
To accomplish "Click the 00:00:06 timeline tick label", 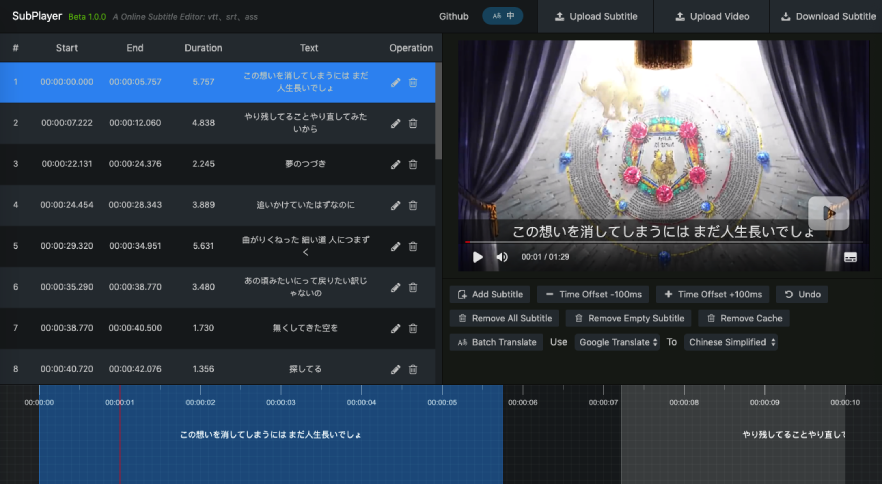I will [x=523, y=402].
